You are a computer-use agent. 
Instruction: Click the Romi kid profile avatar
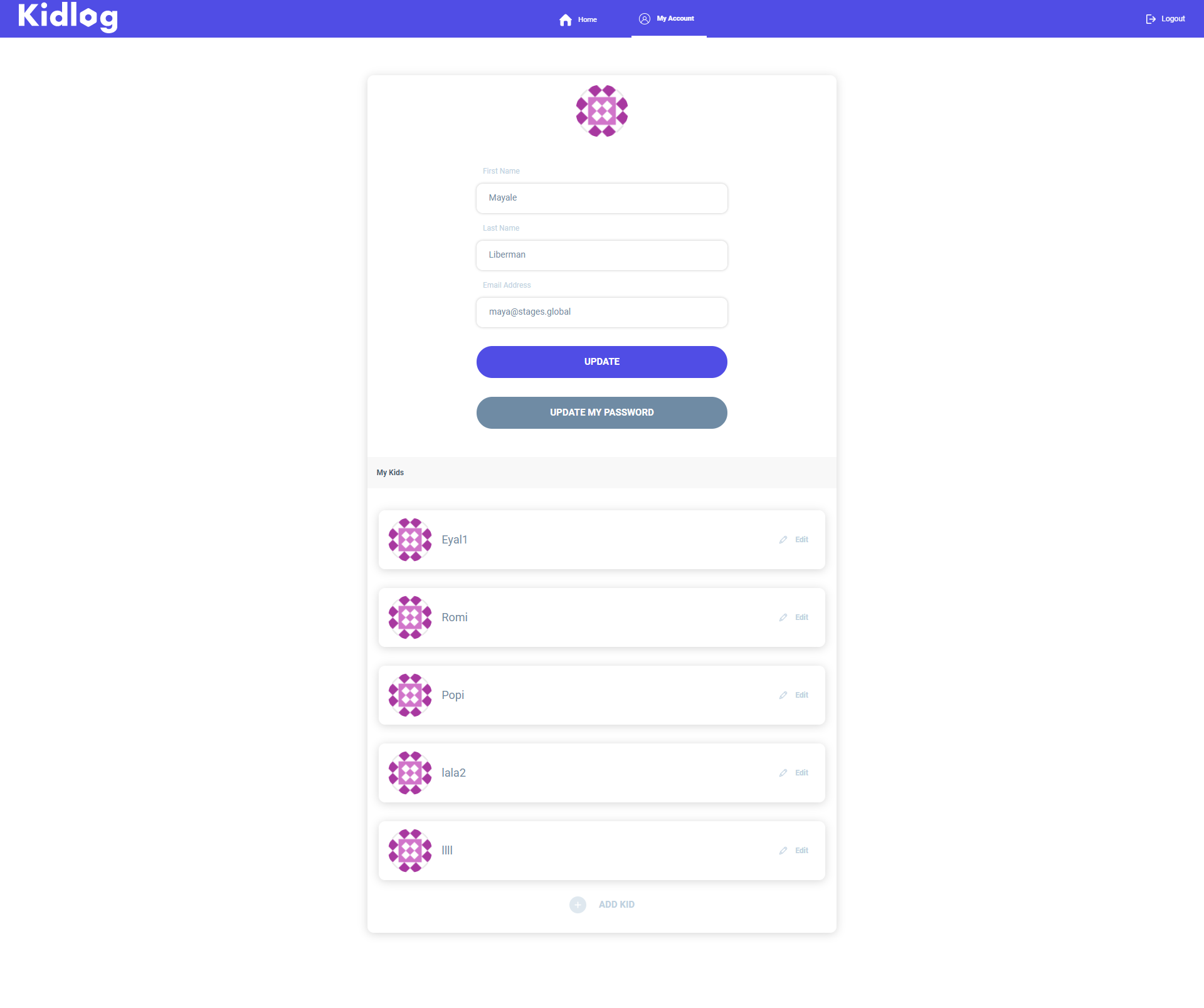pos(409,617)
